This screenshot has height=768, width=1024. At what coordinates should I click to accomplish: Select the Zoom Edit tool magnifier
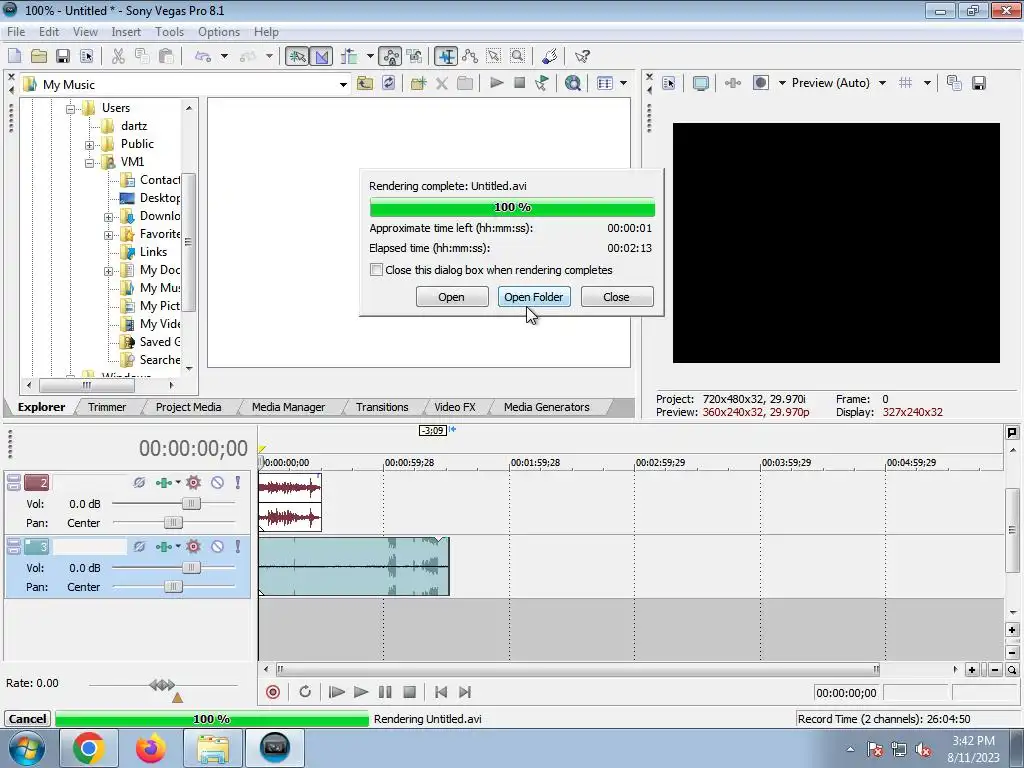click(x=518, y=56)
